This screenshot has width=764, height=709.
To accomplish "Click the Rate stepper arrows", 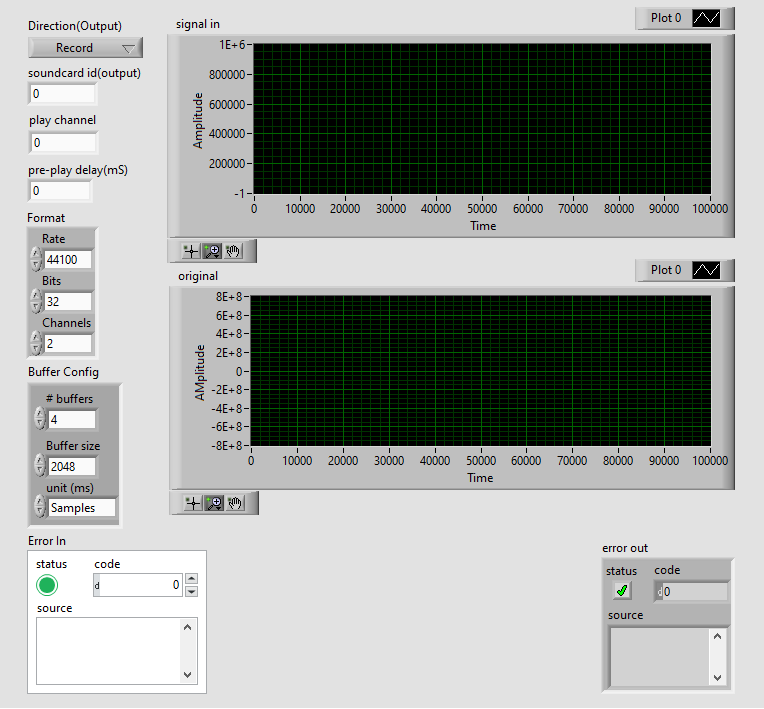I will [36, 259].
